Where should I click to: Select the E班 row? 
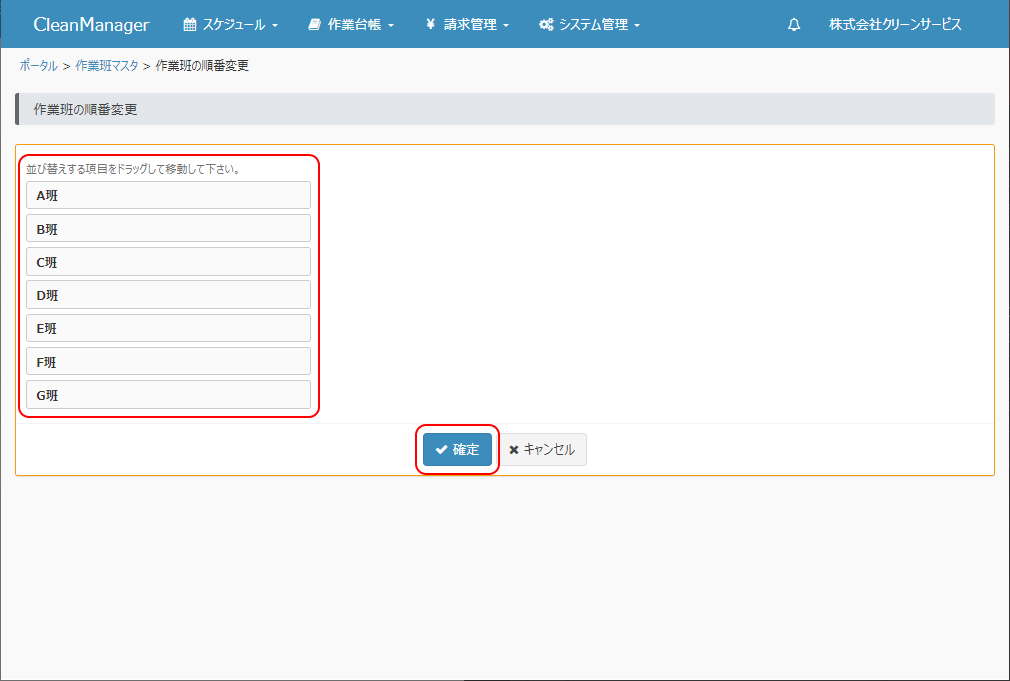pos(168,328)
